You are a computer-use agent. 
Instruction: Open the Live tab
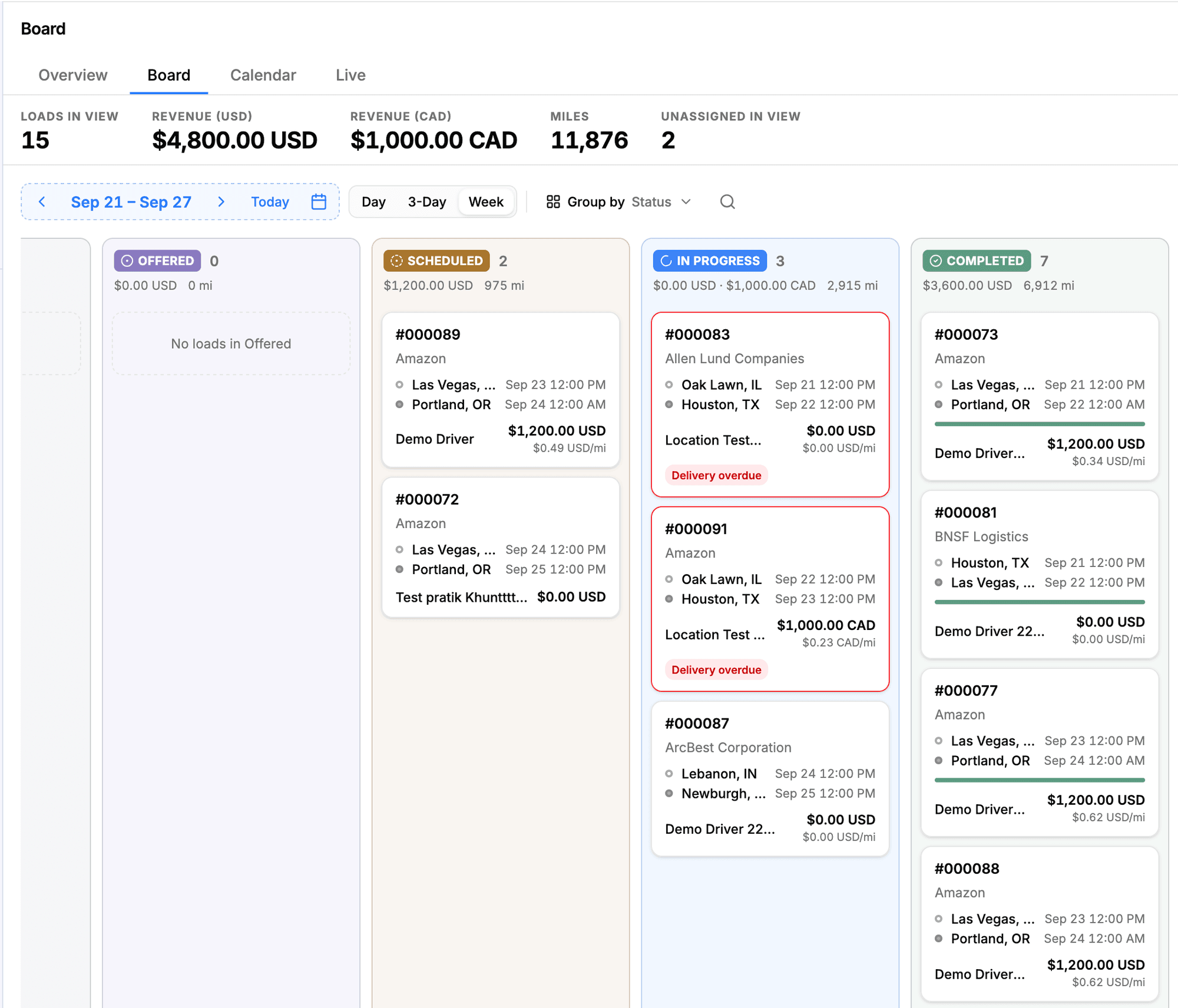351,75
